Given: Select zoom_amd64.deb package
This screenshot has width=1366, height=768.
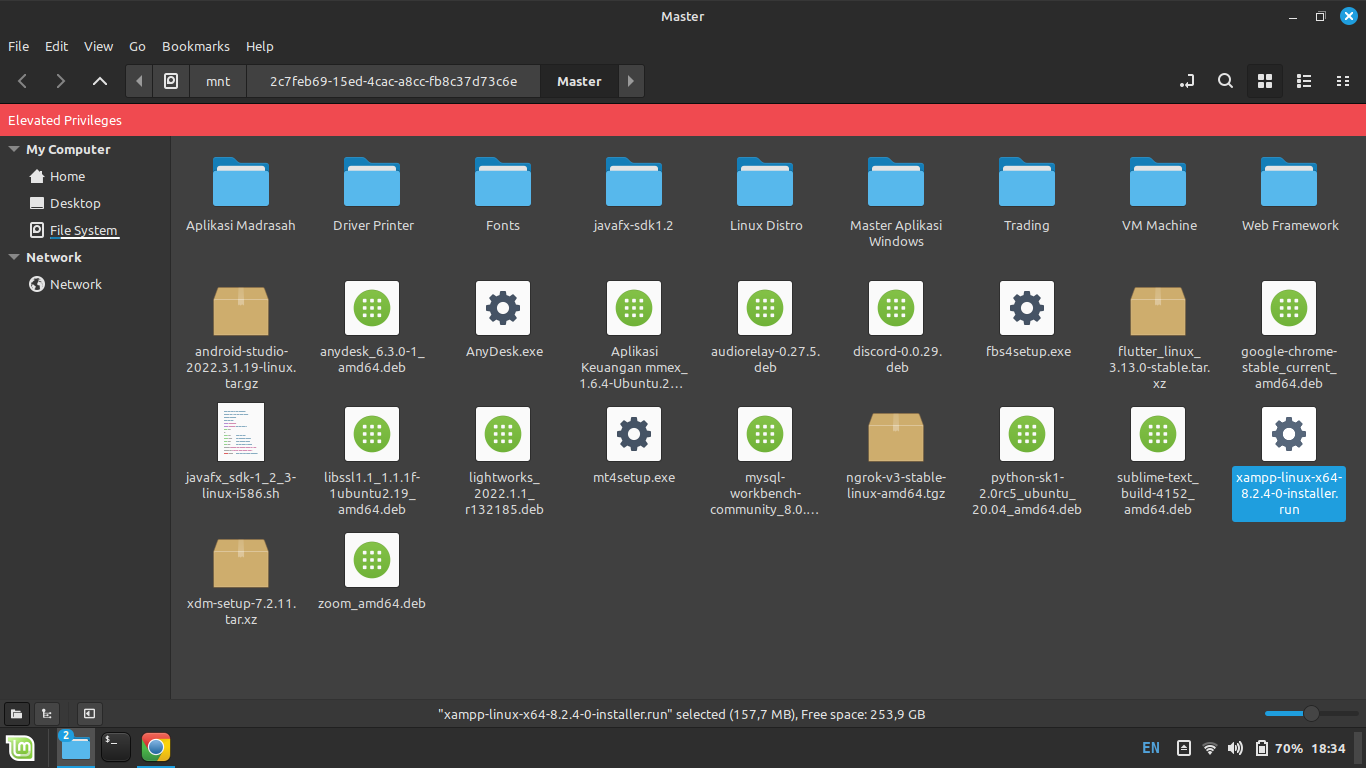Looking at the screenshot, I should (372, 572).
